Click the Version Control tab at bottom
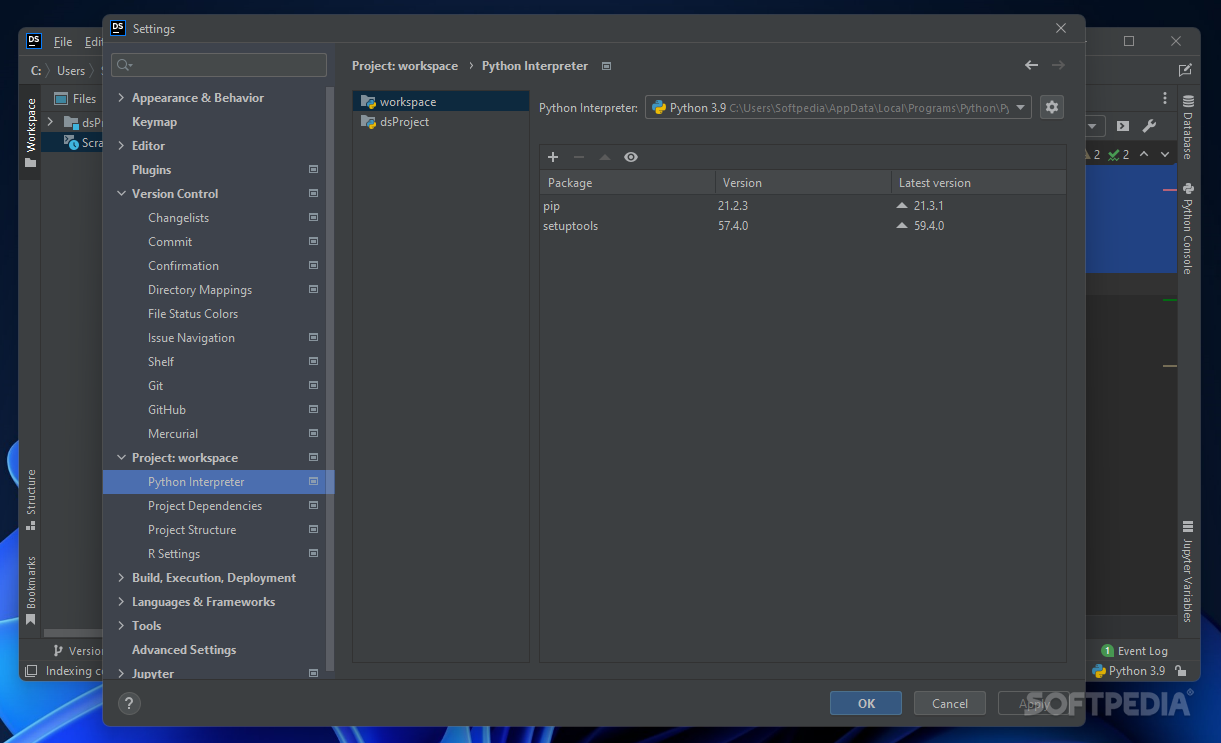 [x=78, y=651]
